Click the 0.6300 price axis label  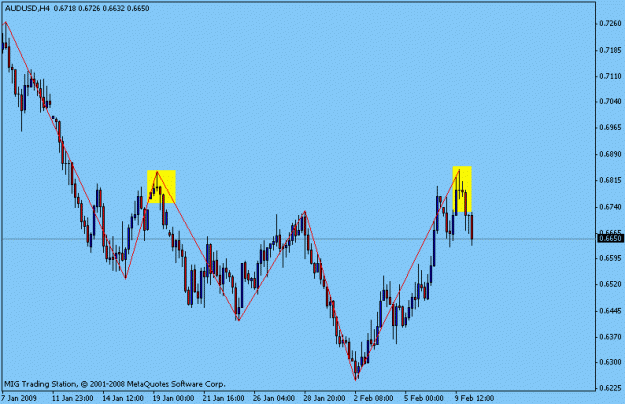coord(610,362)
